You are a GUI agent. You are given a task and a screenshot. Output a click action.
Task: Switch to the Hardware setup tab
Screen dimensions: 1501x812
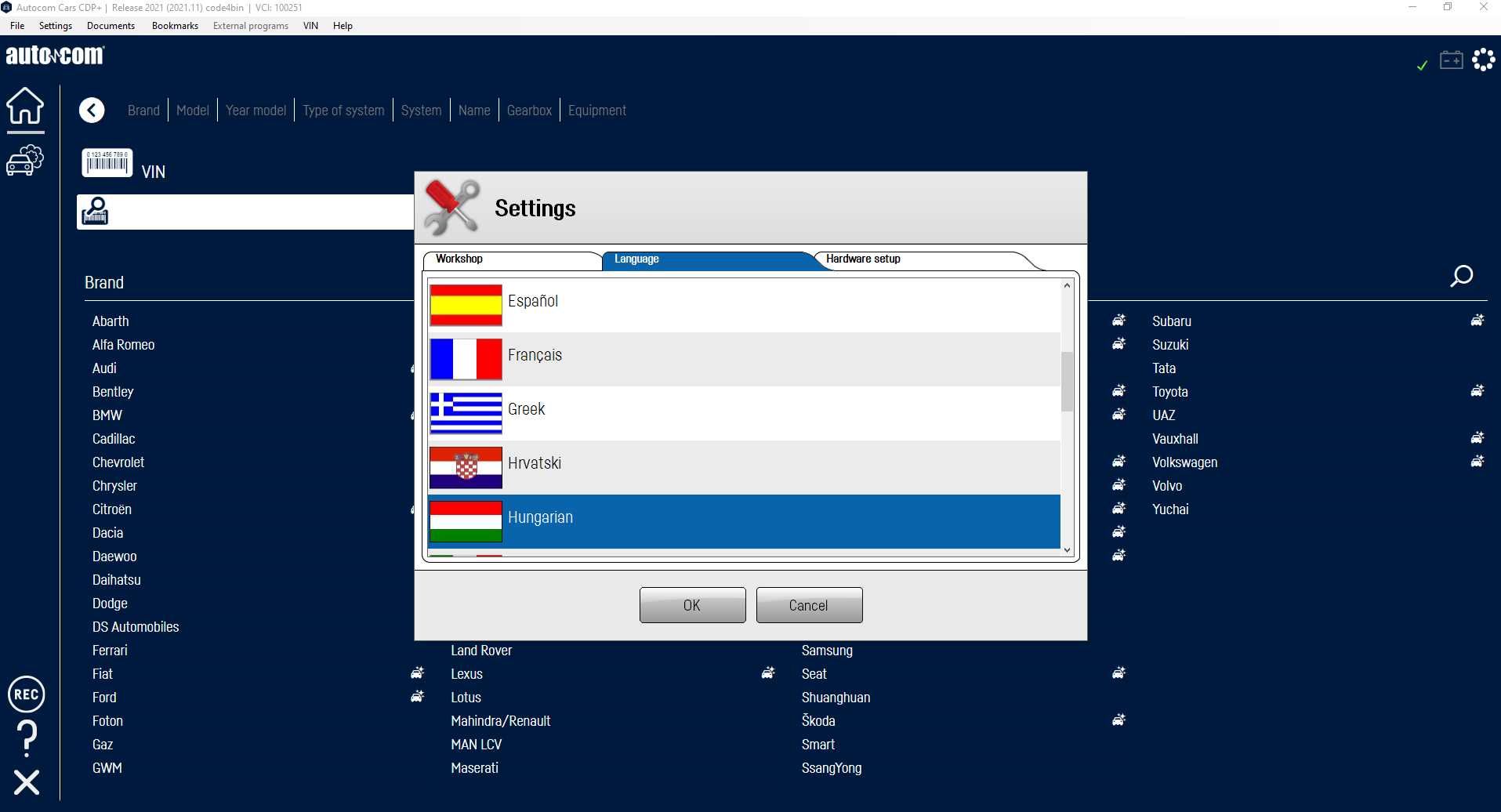pos(925,259)
